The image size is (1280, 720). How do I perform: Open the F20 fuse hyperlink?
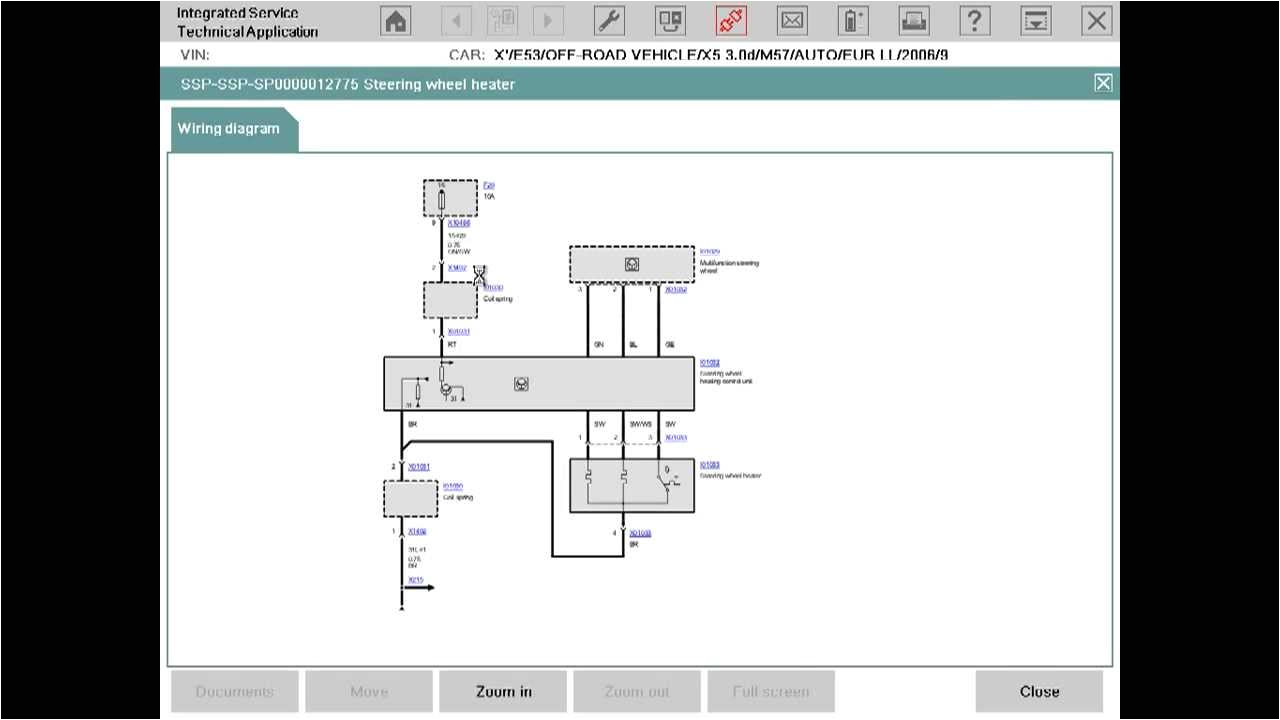click(488, 185)
